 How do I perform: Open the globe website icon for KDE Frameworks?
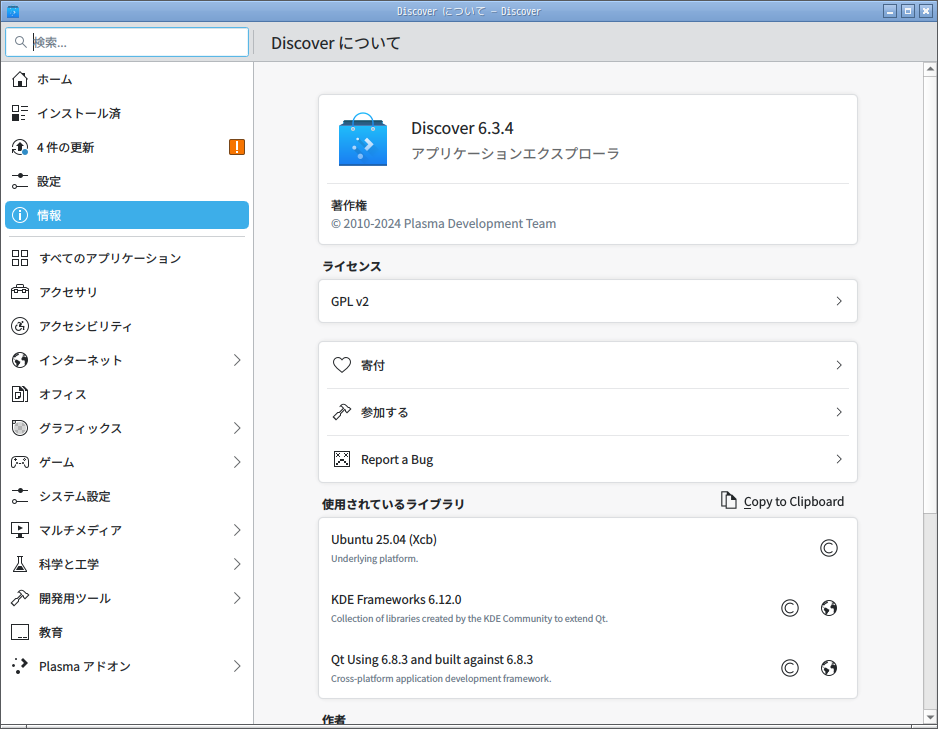point(829,608)
